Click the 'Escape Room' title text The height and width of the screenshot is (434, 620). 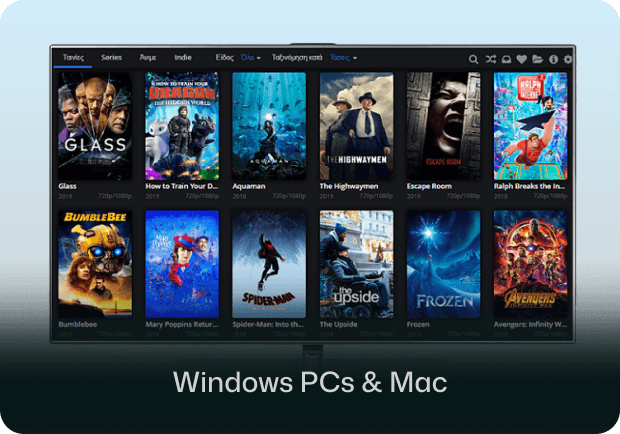pyautogui.click(x=429, y=186)
